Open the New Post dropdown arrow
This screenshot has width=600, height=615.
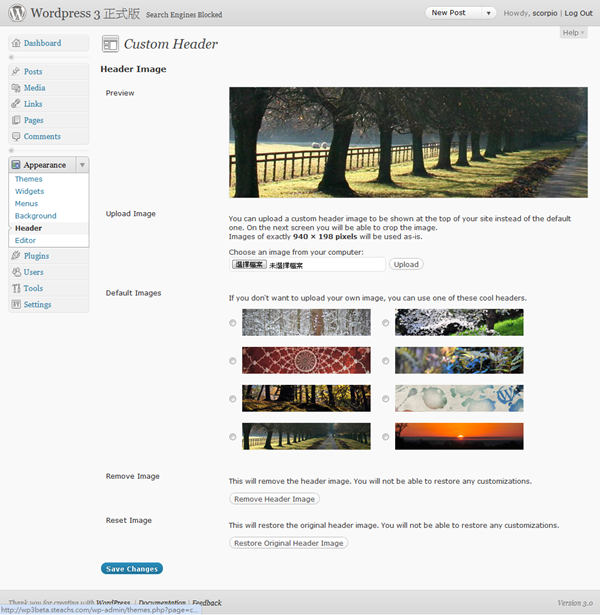pos(489,13)
